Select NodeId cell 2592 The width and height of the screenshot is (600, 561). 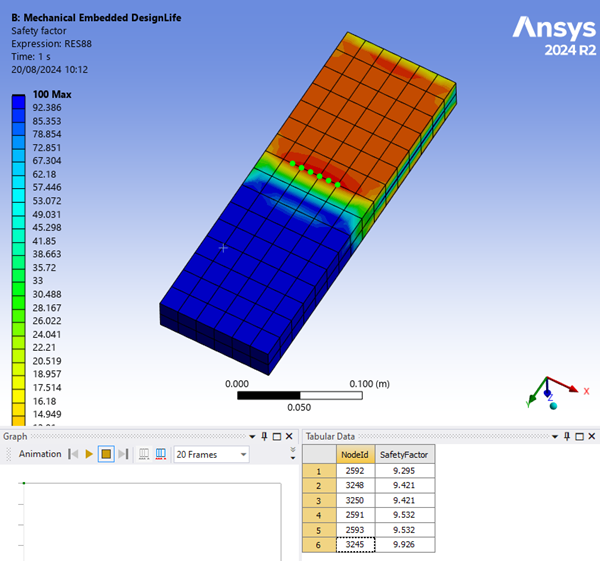coord(355,471)
